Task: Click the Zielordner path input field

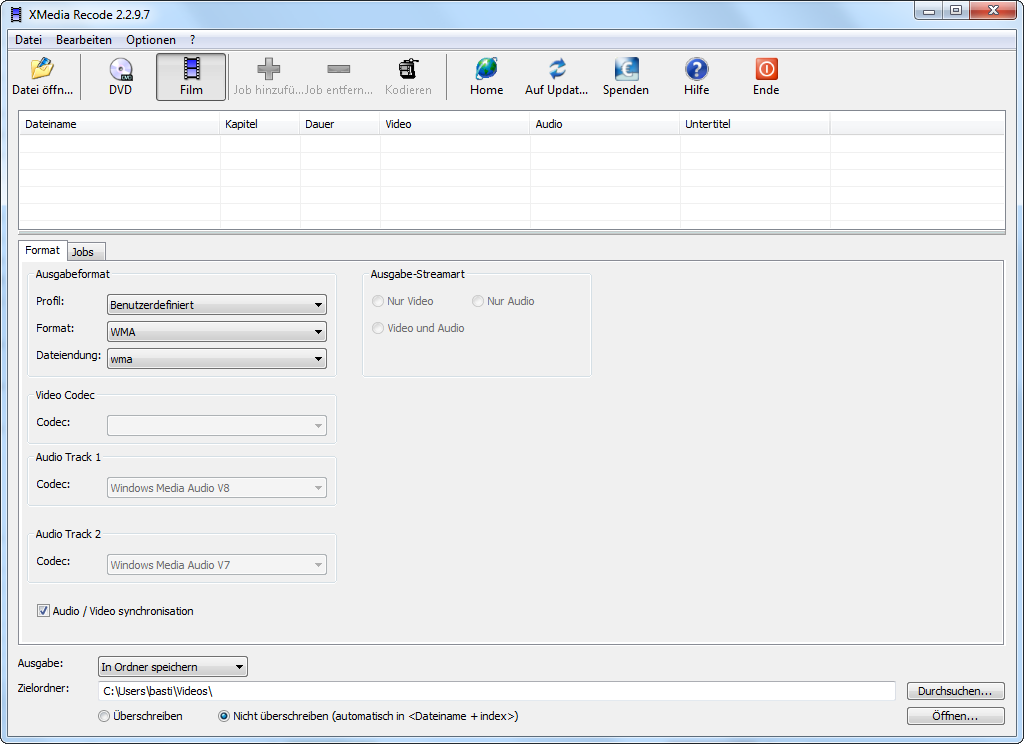Action: (x=497, y=691)
